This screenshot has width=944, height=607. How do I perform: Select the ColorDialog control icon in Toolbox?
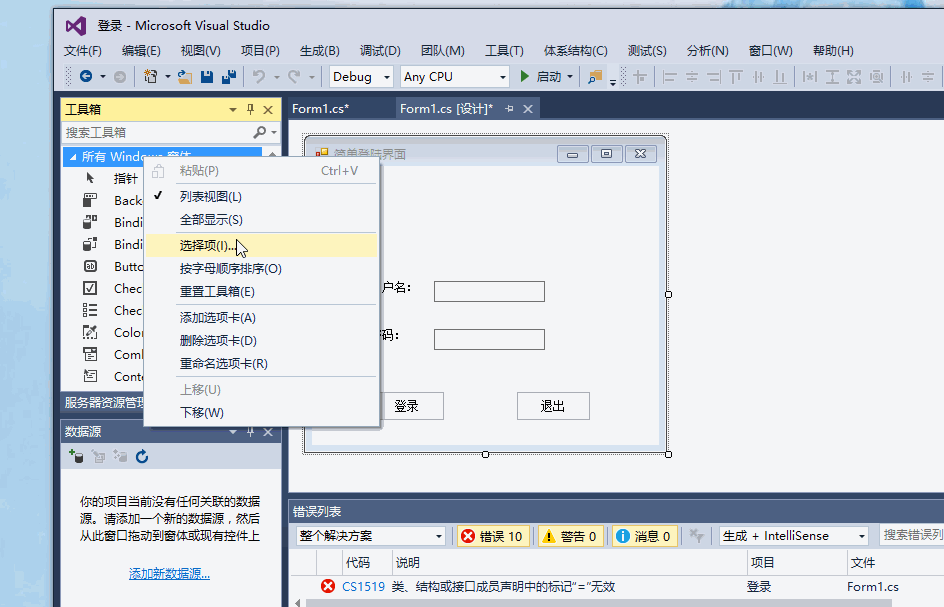(90, 332)
